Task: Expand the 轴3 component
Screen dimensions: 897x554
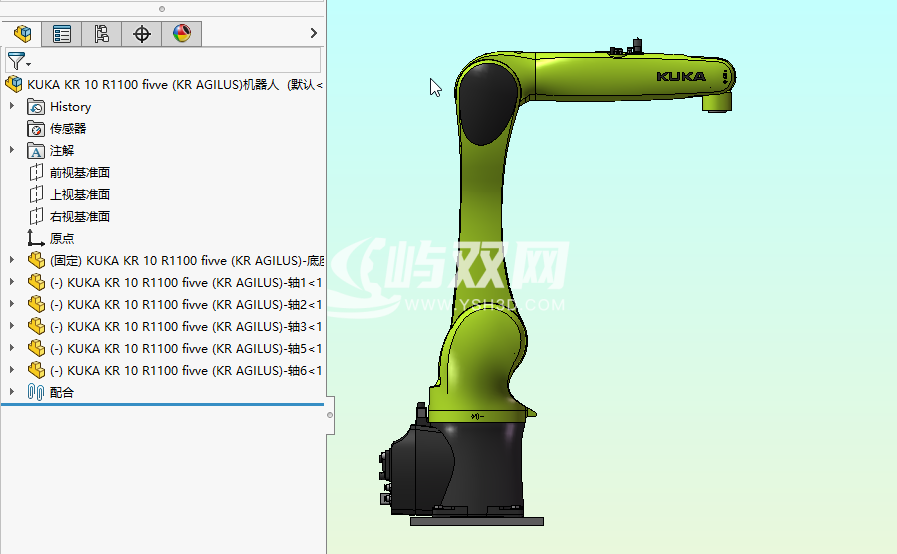Action: (12, 326)
